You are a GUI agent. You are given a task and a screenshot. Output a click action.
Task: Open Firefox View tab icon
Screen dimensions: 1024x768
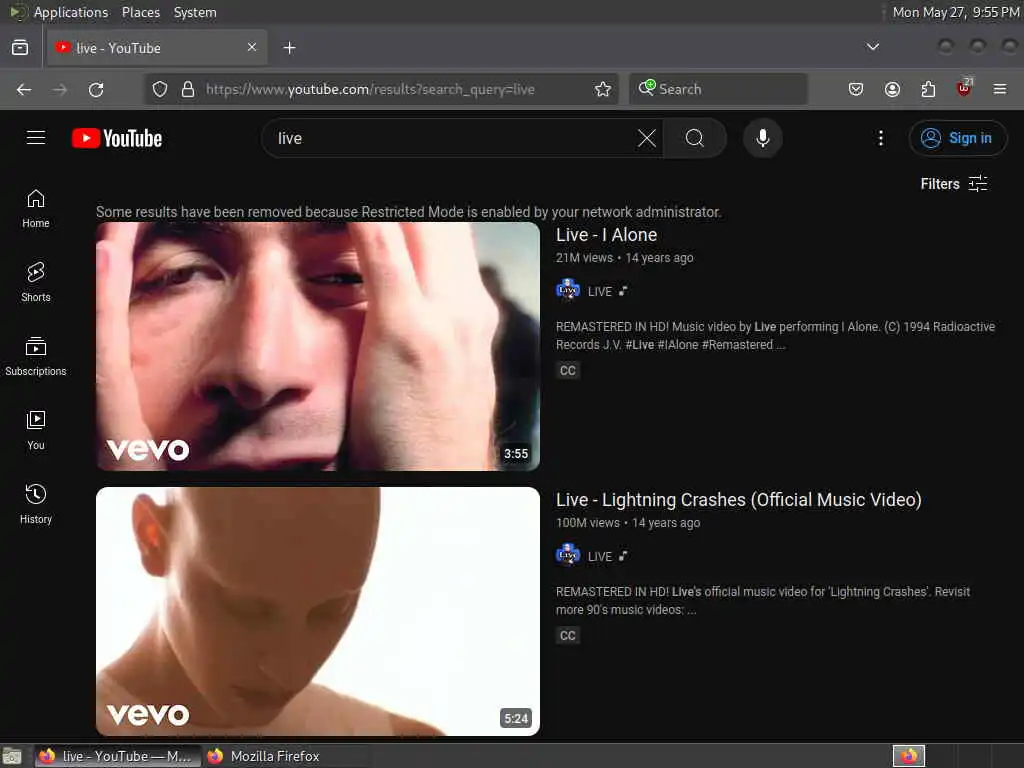click(20, 48)
